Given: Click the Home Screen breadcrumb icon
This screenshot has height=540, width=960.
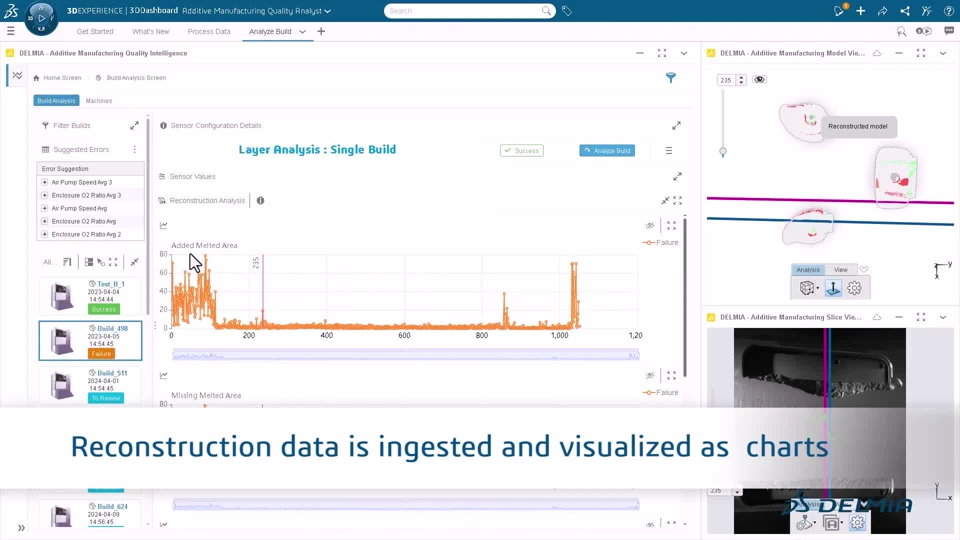Looking at the screenshot, I should [x=36, y=78].
